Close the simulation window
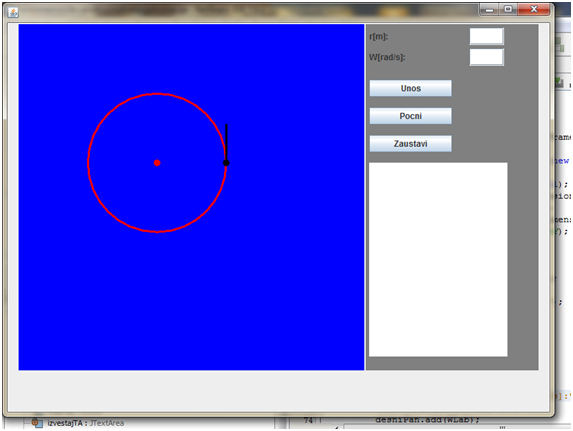573x431 pixels. click(534, 10)
